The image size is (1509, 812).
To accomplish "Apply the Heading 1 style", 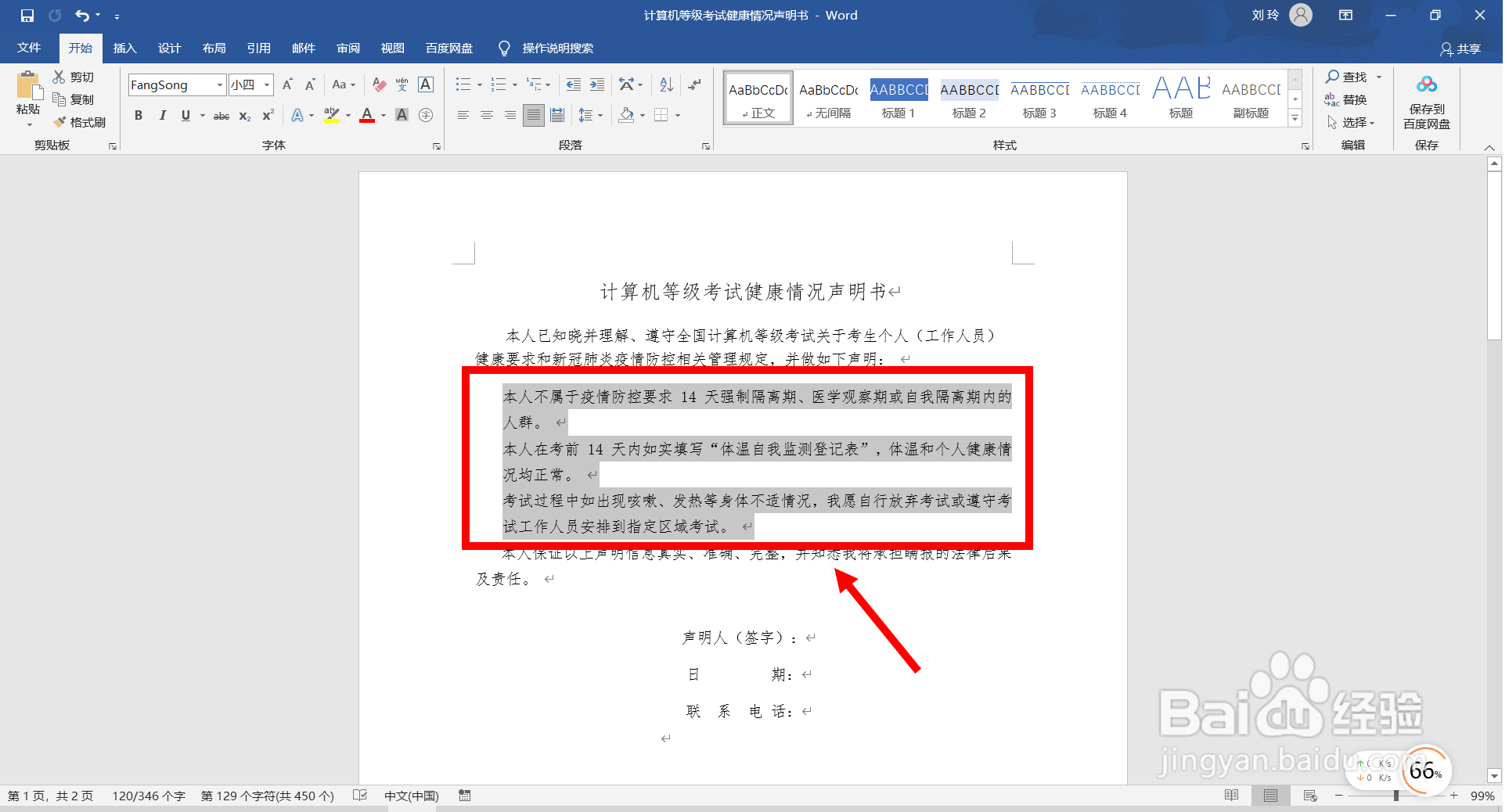I will tap(899, 99).
